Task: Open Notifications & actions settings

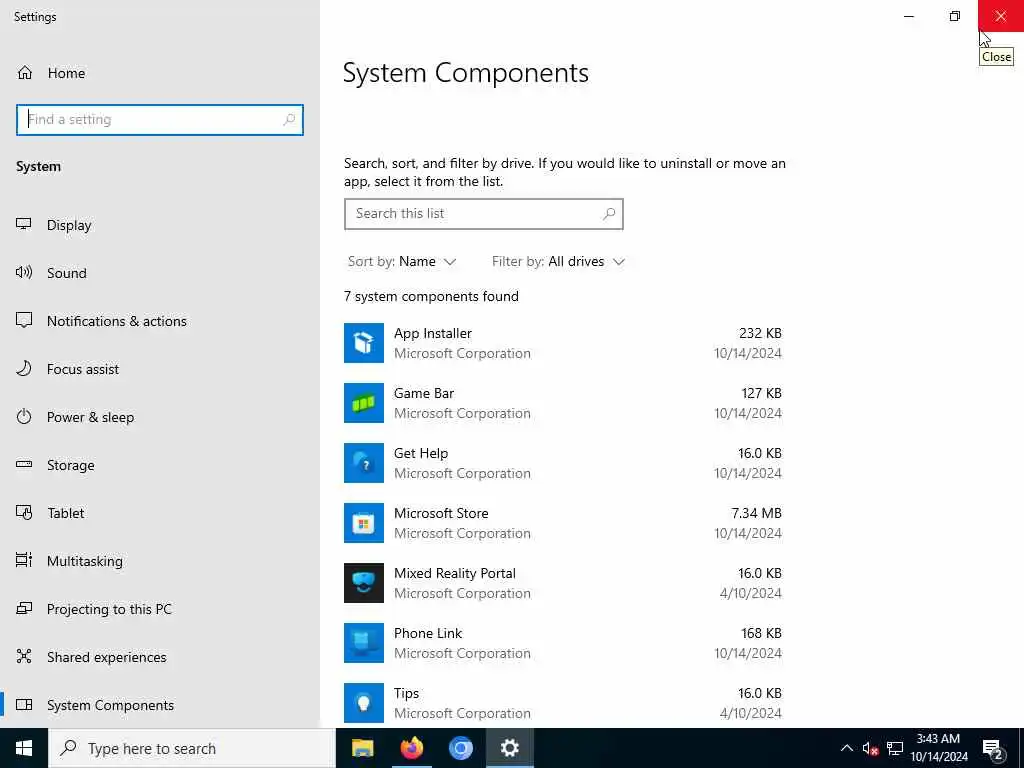Action: point(160,321)
